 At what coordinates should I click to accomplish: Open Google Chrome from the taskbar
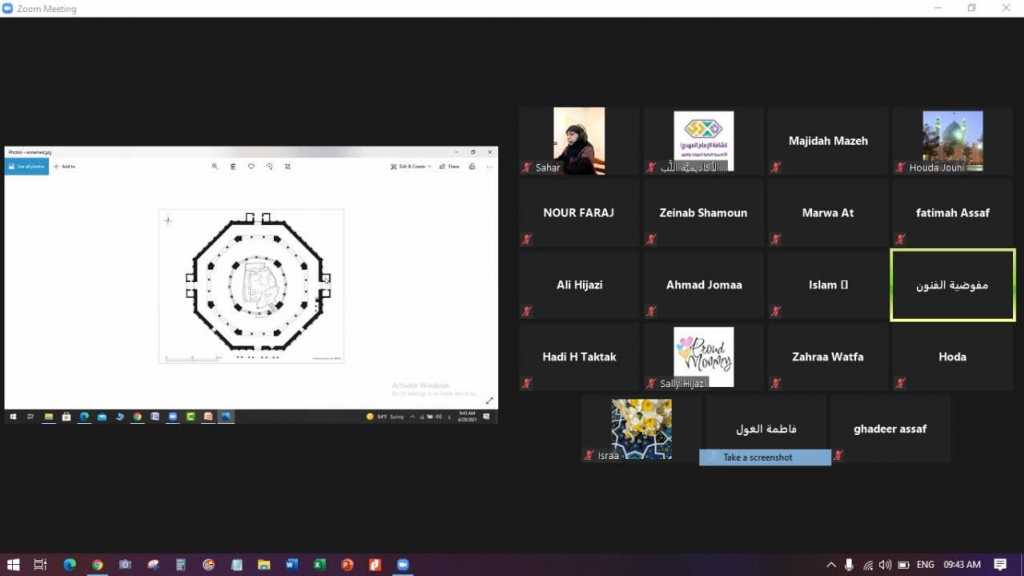pos(97,565)
